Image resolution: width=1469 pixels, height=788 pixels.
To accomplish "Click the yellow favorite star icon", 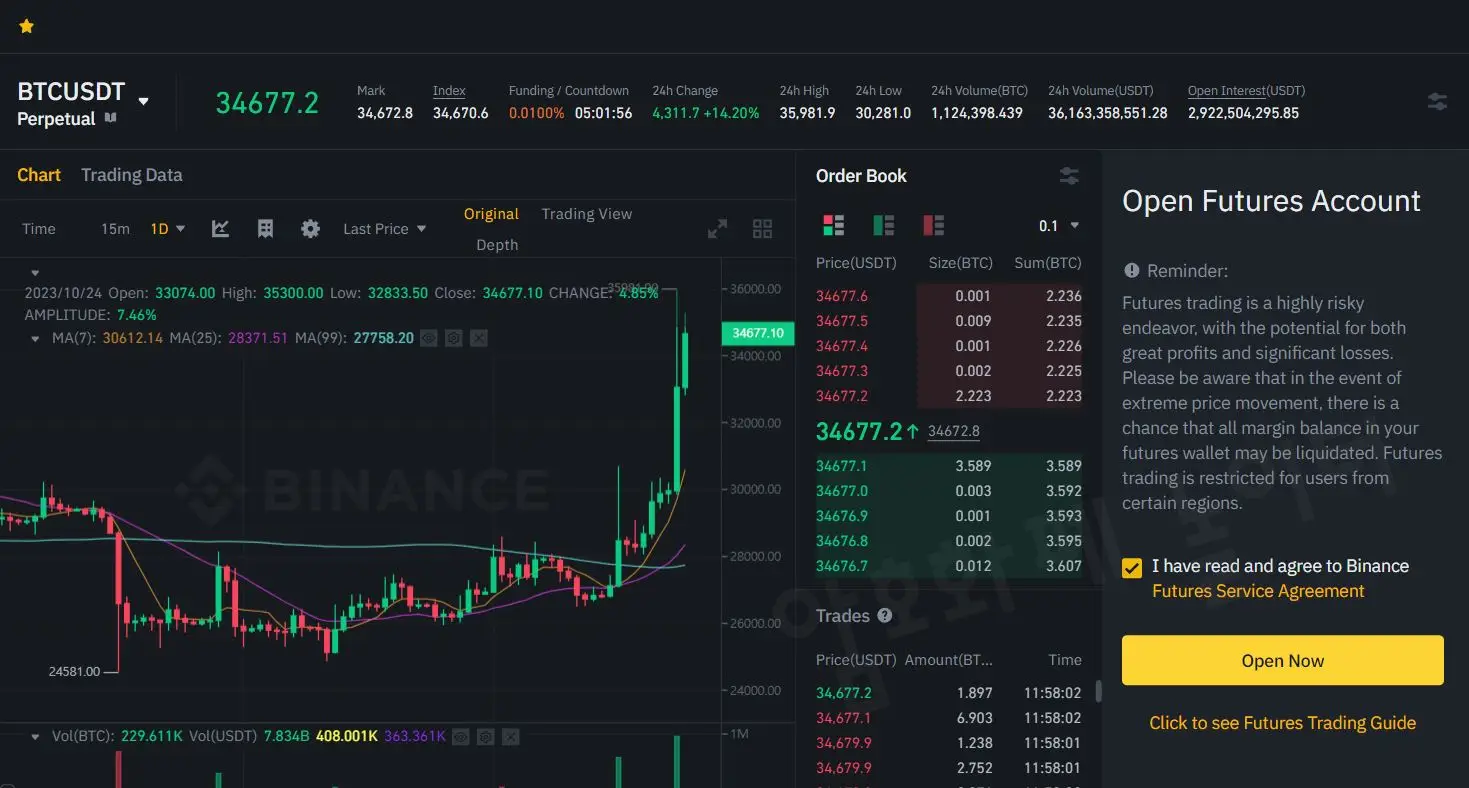I will [27, 26].
